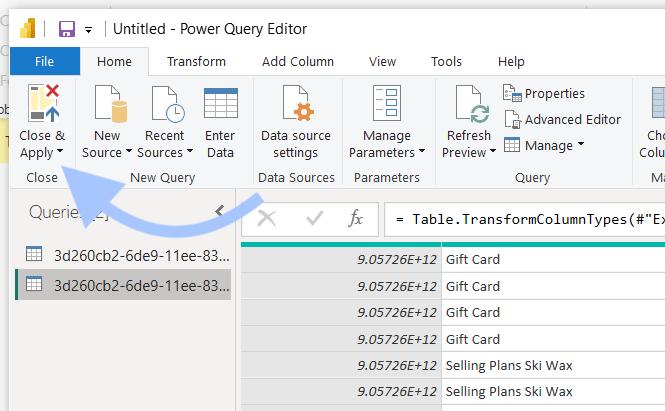This screenshot has height=411, width=665.
Task: Collapse the Queries pane with the chevron
Action: 219,210
